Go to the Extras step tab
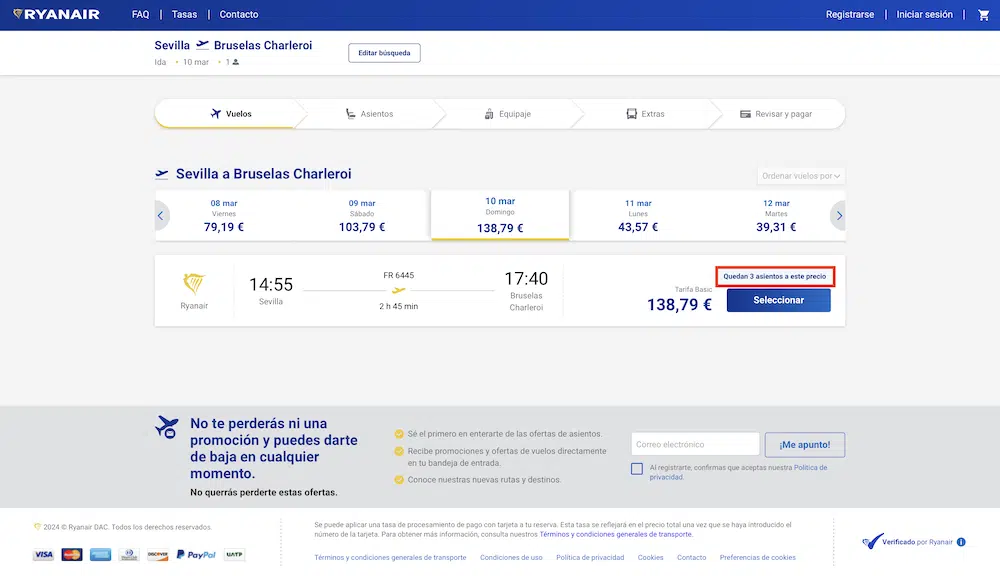Image resolution: width=1000 pixels, height=576 pixels. coord(645,114)
